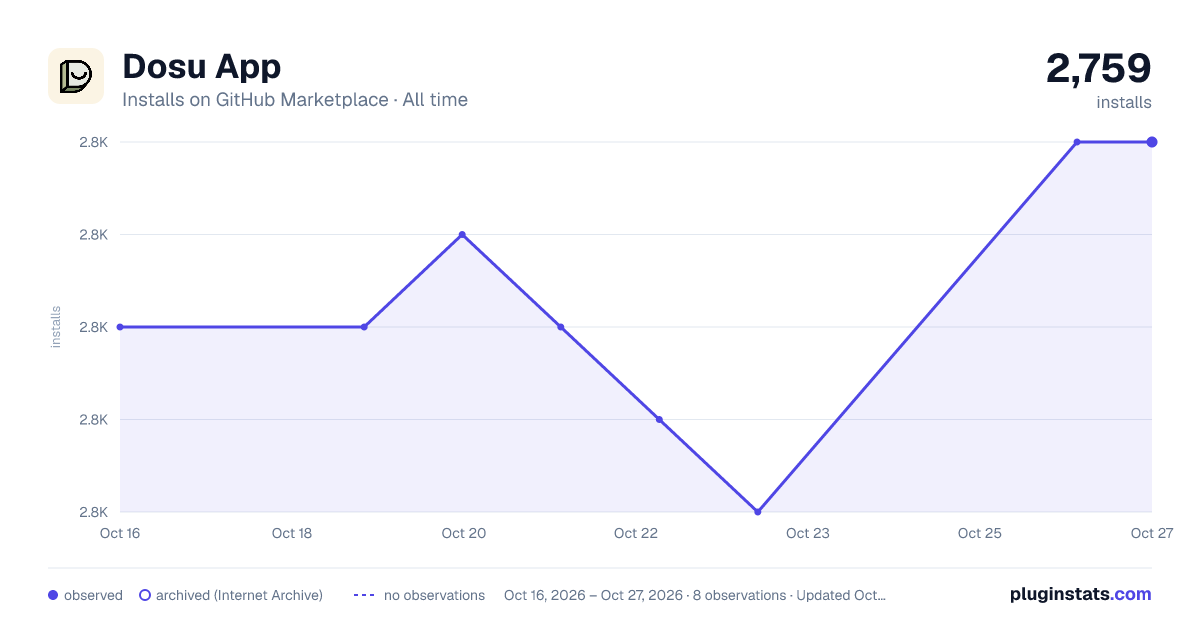Click the Oct 25 axis label
Image resolution: width=1200 pixels, height=630 pixels.
(980, 533)
